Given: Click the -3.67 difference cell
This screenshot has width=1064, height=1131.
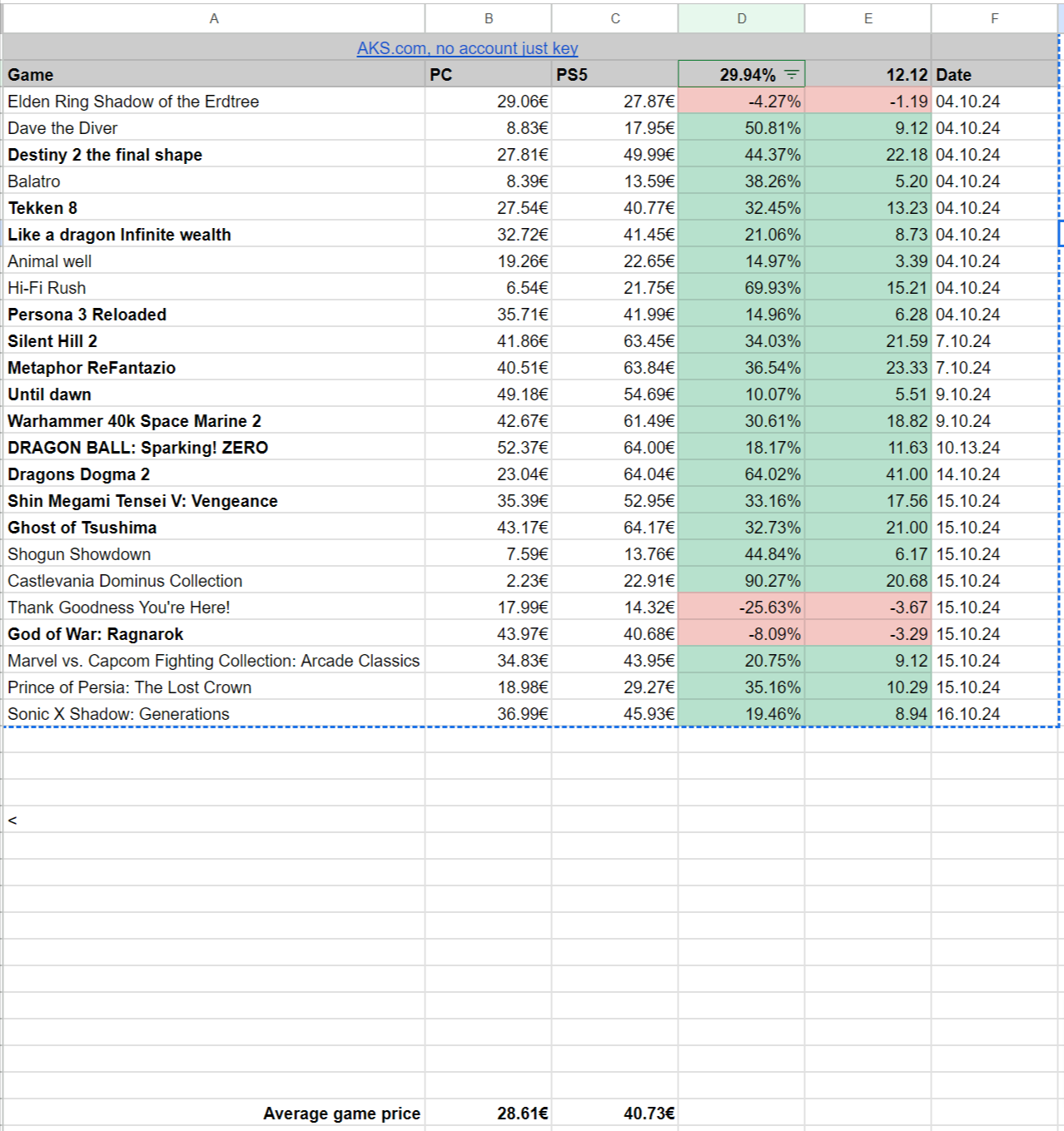Looking at the screenshot, I should (x=868, y=608).
